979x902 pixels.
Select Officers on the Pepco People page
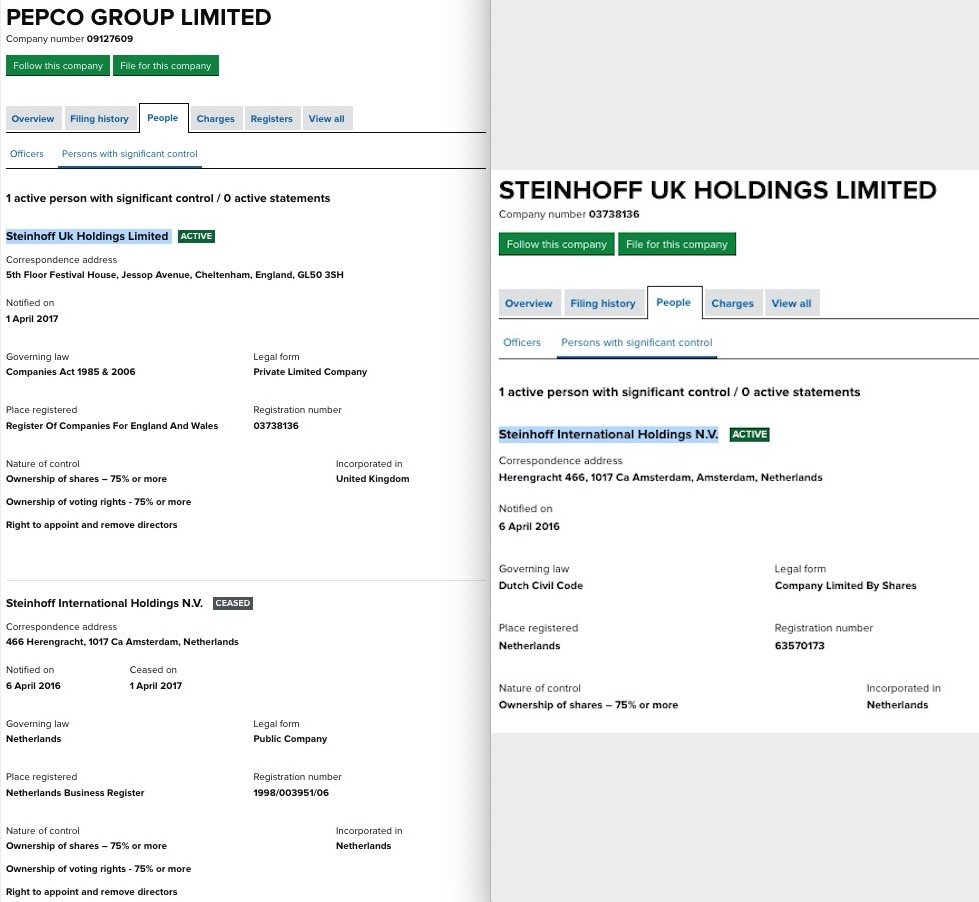pos(26,153)
